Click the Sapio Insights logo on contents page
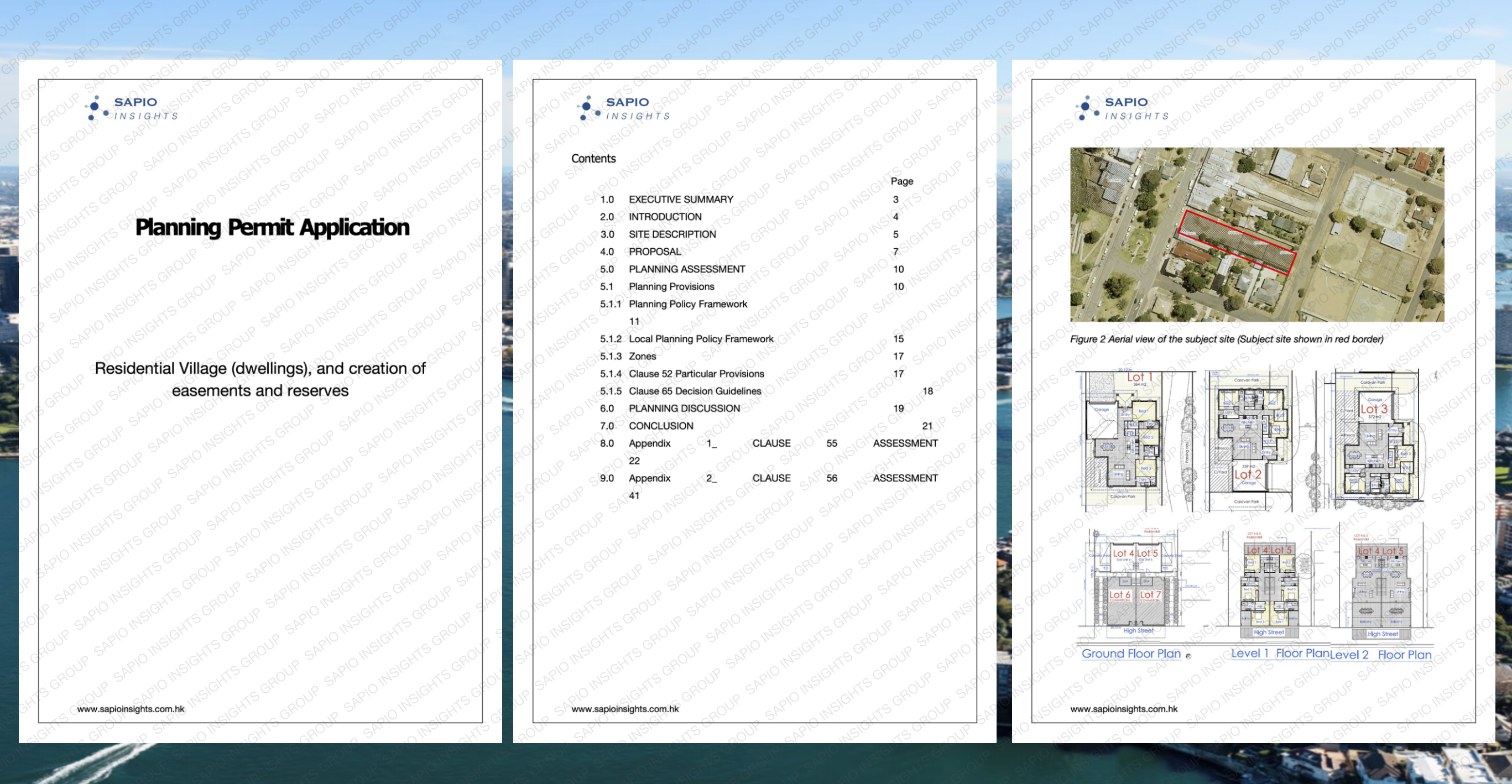This screenshot has width=1512, height=784. [623, 108]
